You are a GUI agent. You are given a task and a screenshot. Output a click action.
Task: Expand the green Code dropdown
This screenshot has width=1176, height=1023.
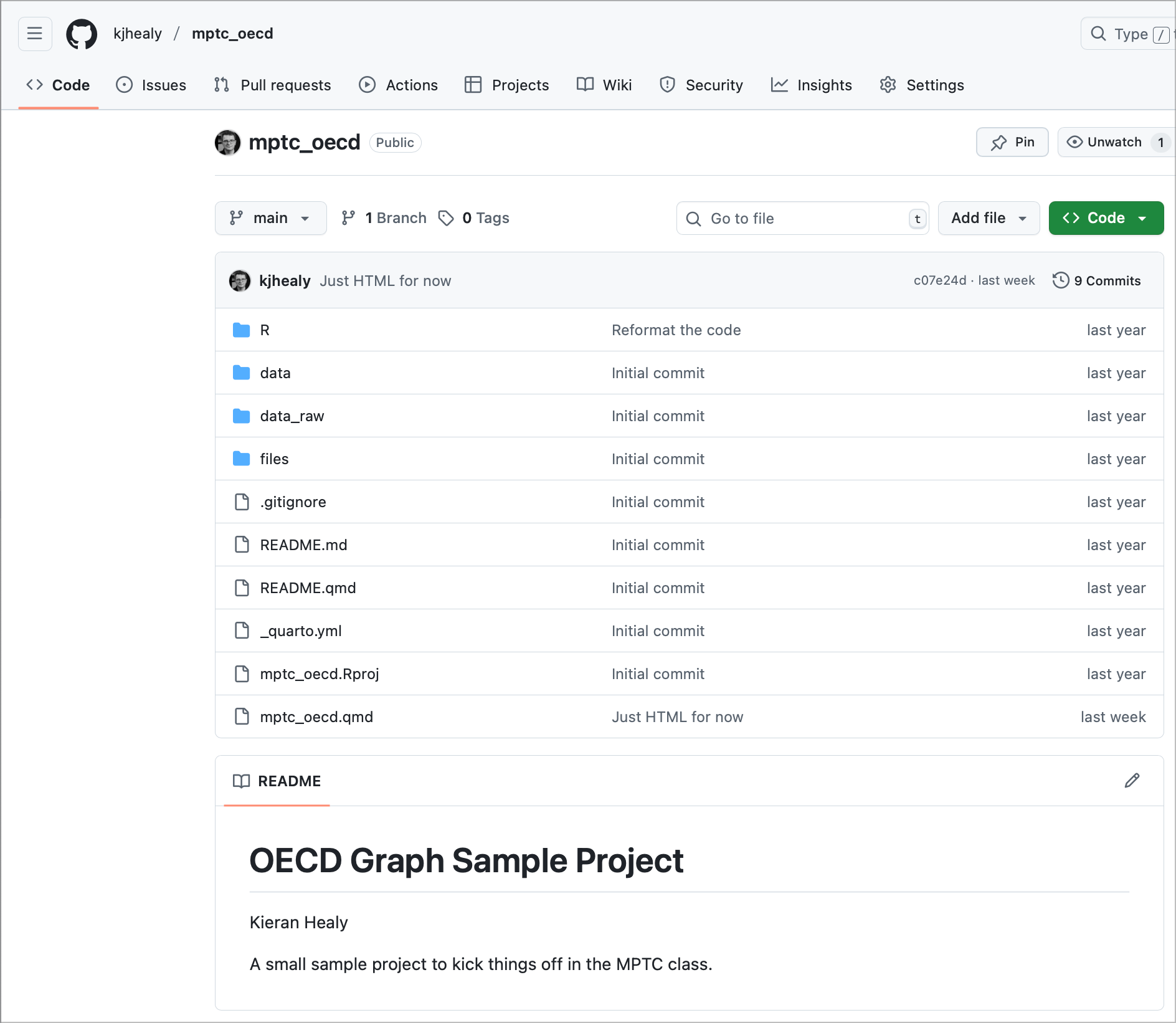[x=1106, y=218]
